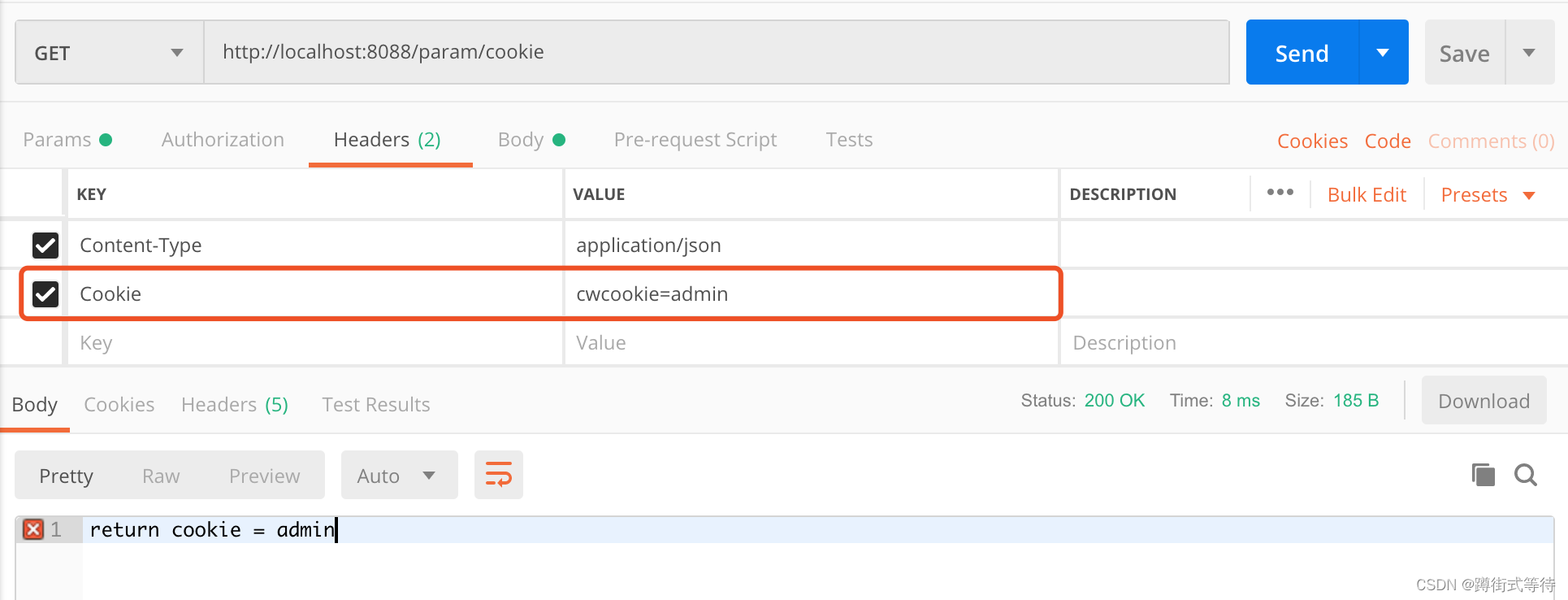Click the three-dots column options icon

tap(1280, 193)
